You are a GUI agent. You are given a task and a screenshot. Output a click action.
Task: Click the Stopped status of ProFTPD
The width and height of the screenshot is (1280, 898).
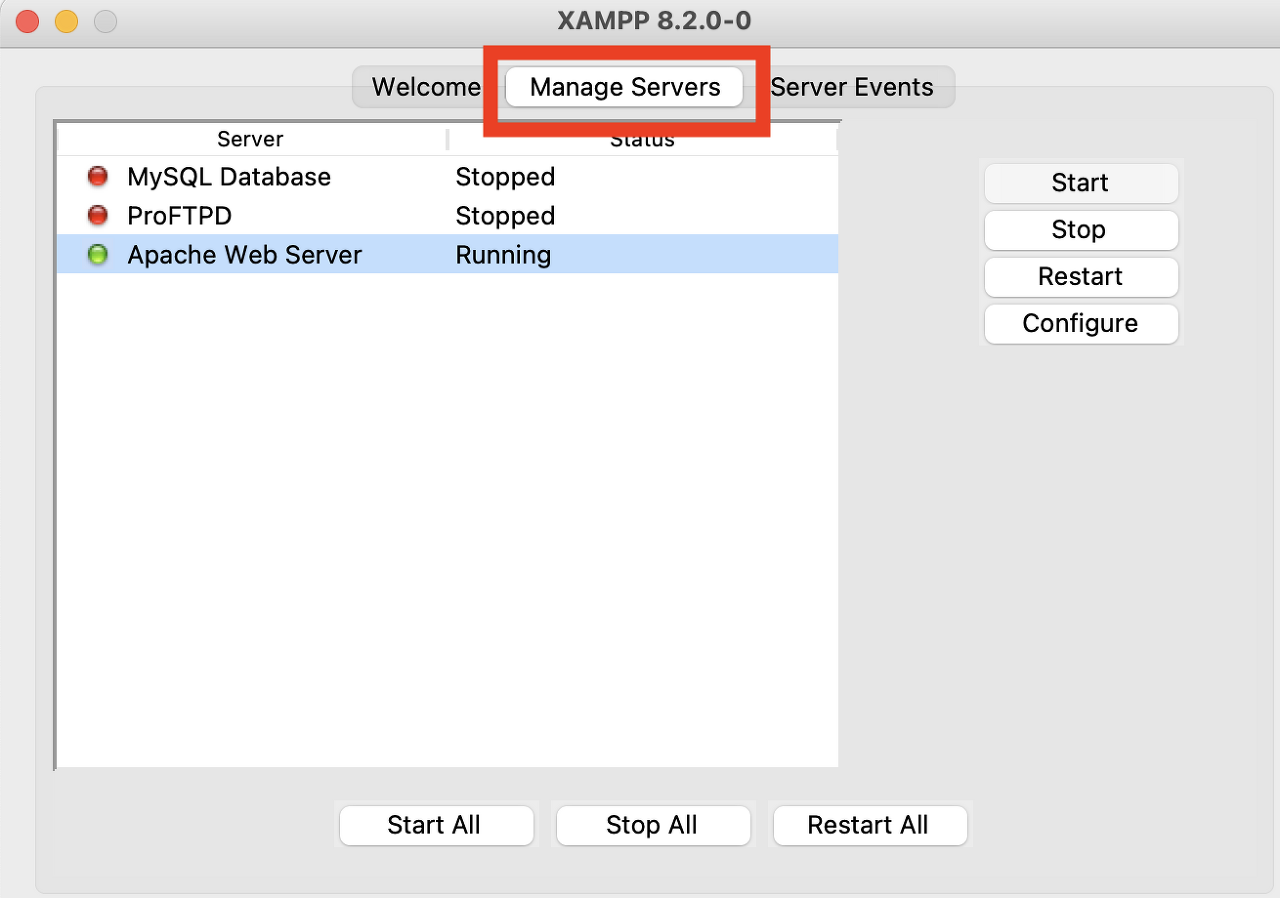point(505,216)
